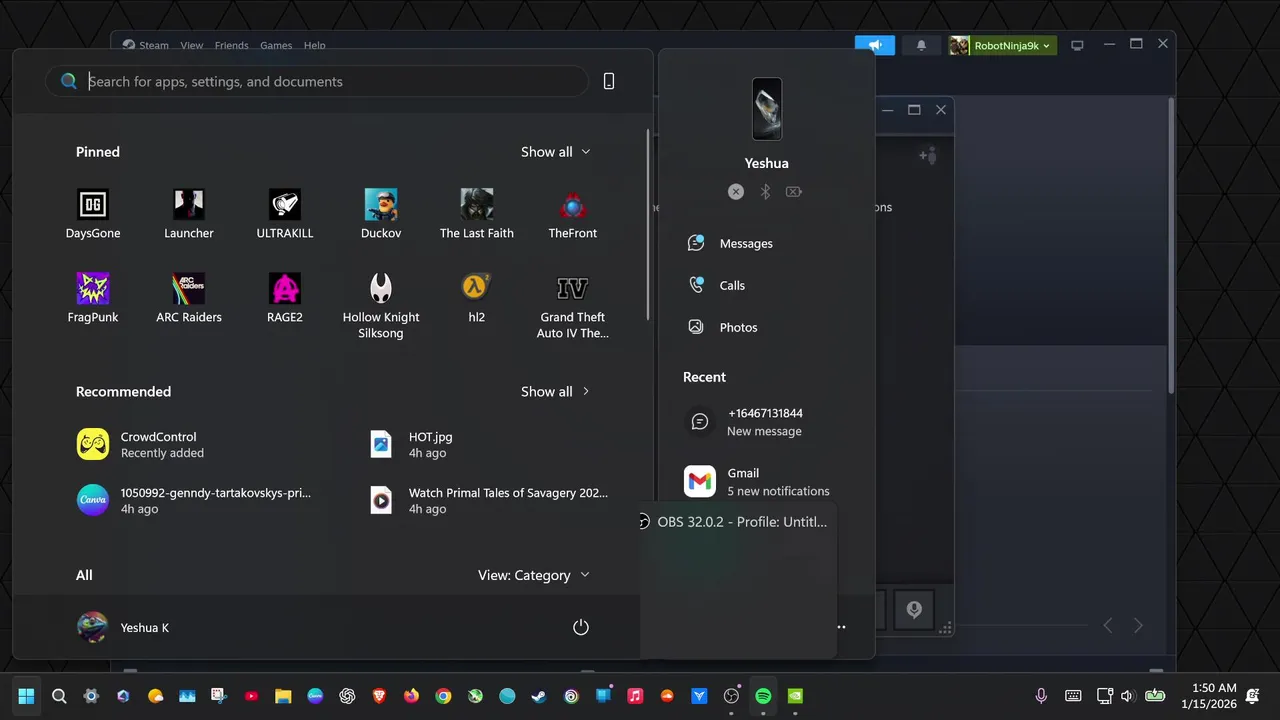Open Canva from the taskbar
Screen dimensions: 1280x720
[x=315, y=696]
